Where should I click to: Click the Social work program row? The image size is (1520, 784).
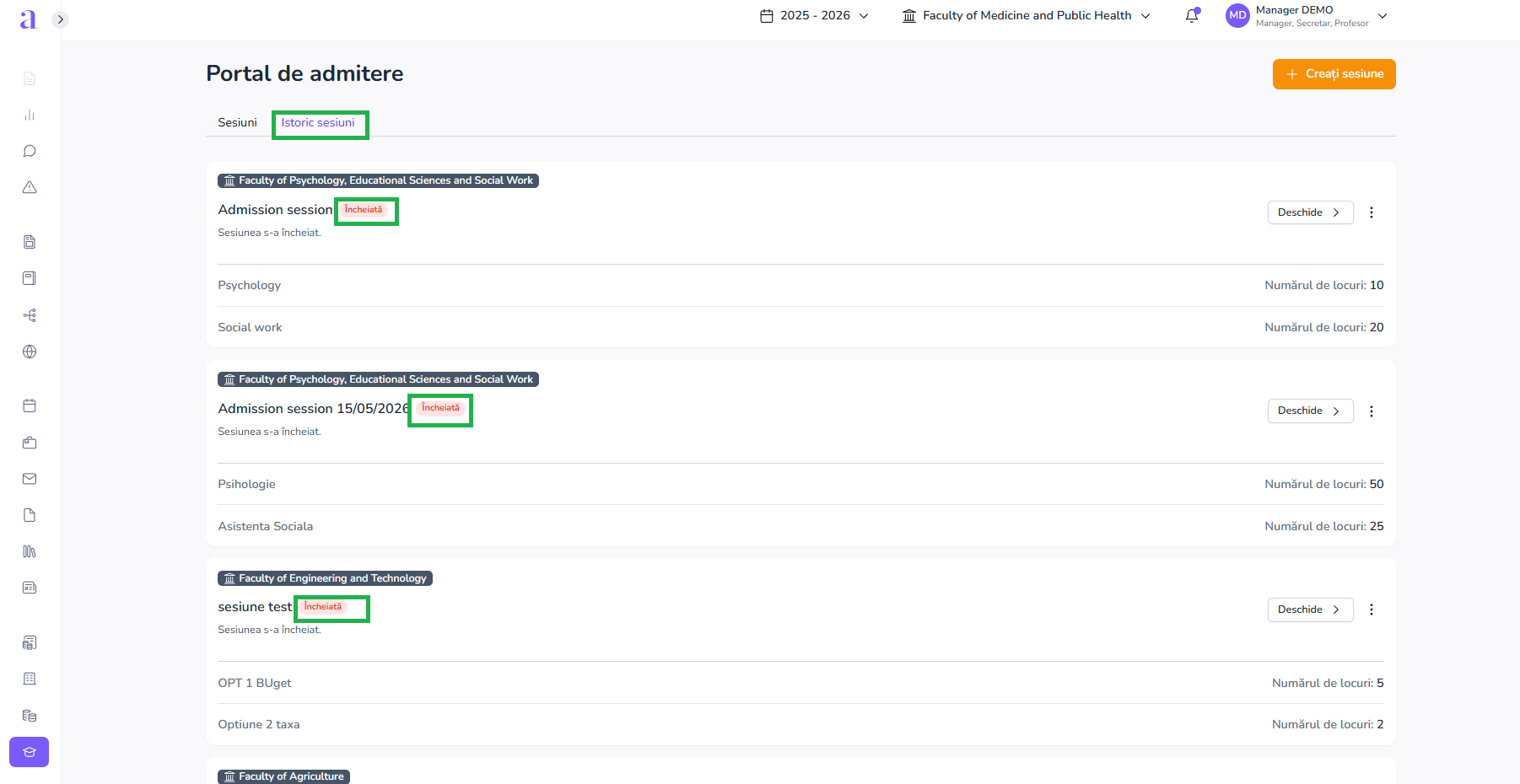coord(800,328)
